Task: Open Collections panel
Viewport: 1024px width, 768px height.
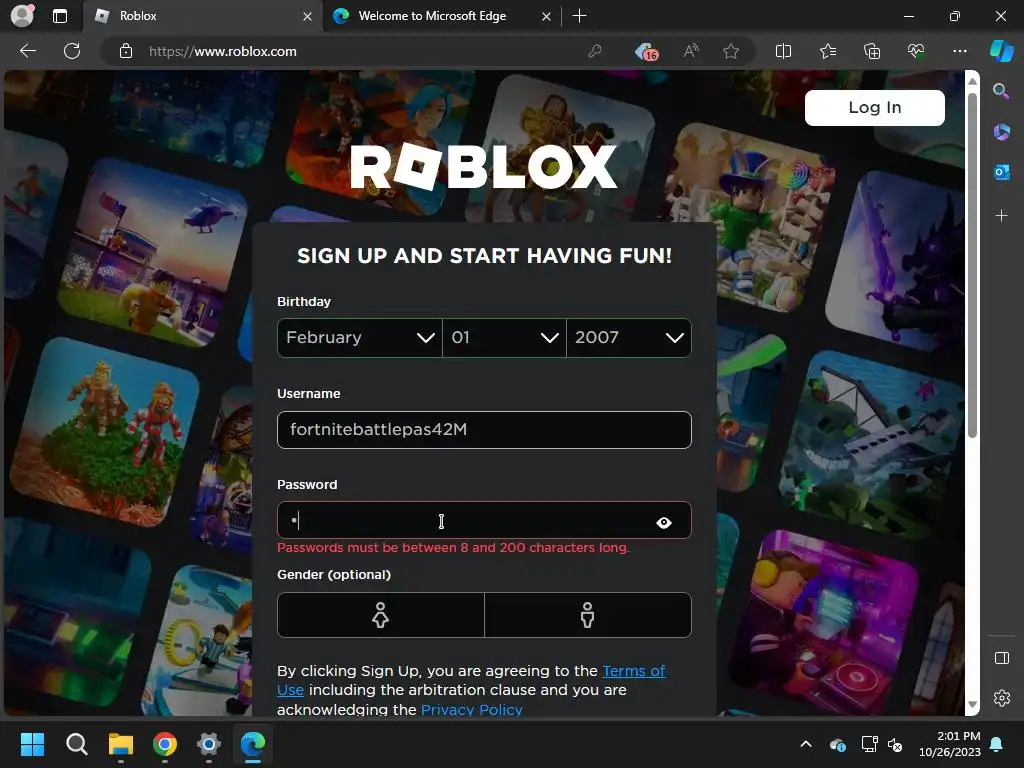Action: (x=872, y=51)
